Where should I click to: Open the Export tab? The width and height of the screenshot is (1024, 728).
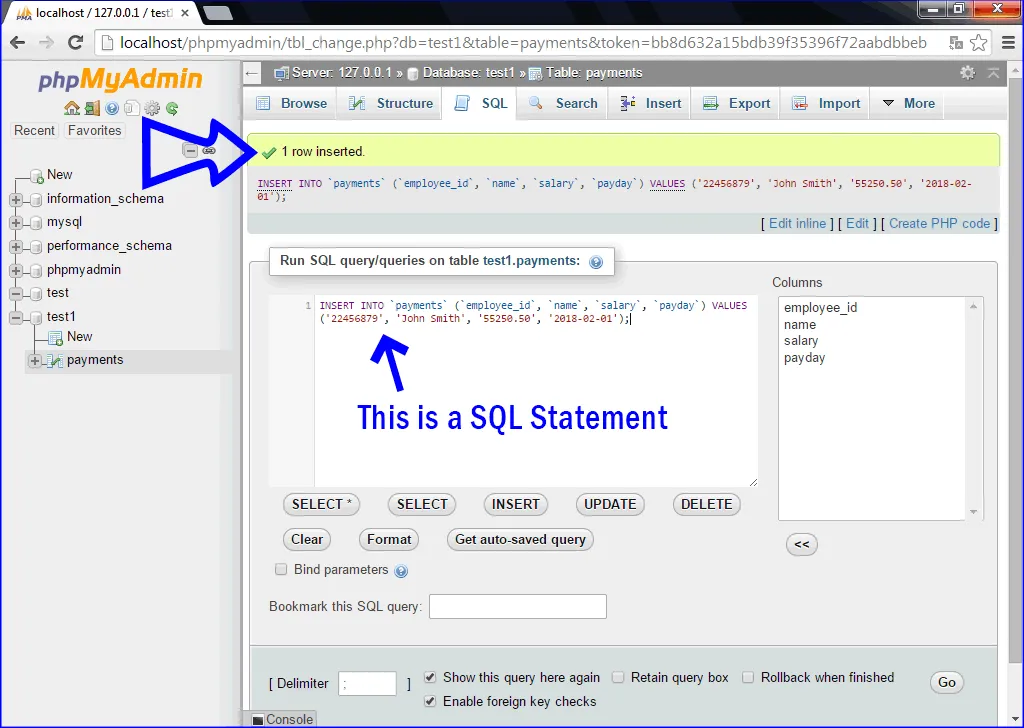[x=736, y=103]
